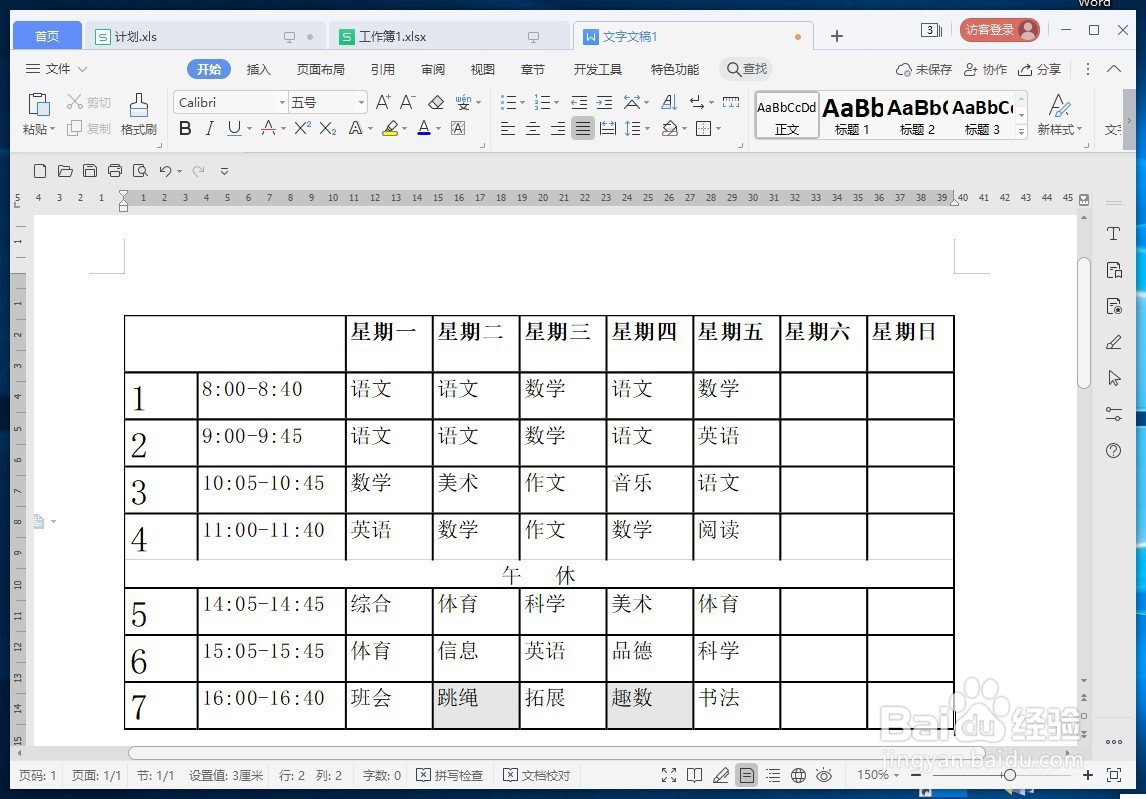Click the 文字工具 text tool in right sidebar

pyautogui.click(x=1113, y=232)
